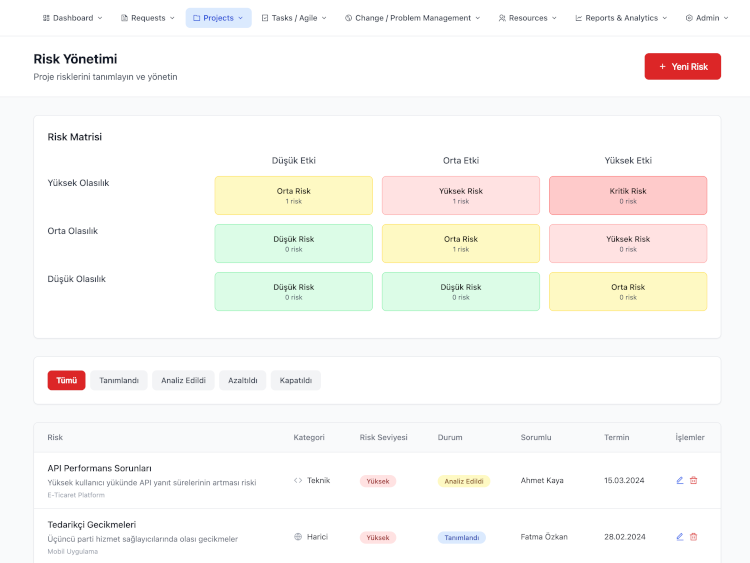Show only Analiz Edildi risks

(183, 381)
